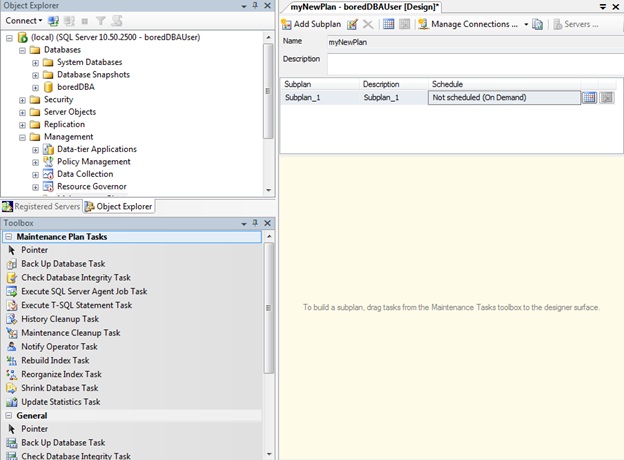Pin the Object Explorer panel with auto-hide
This screenshot has width=624, height=460.
(257, 6)
